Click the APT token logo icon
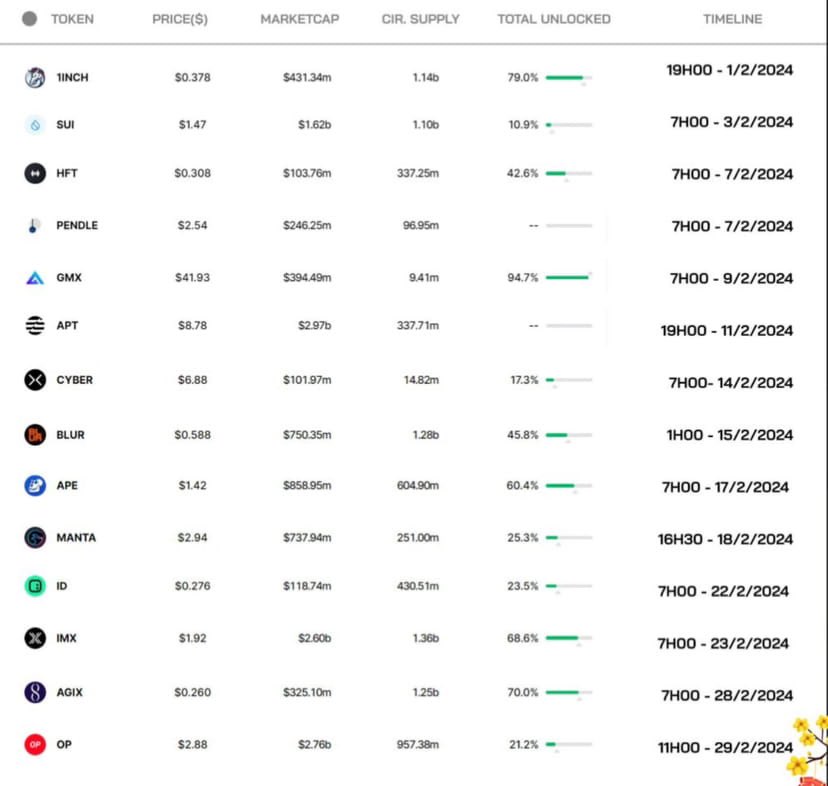Screen dimensions: 828x786 pyautogui.click(x=35, y=325)
